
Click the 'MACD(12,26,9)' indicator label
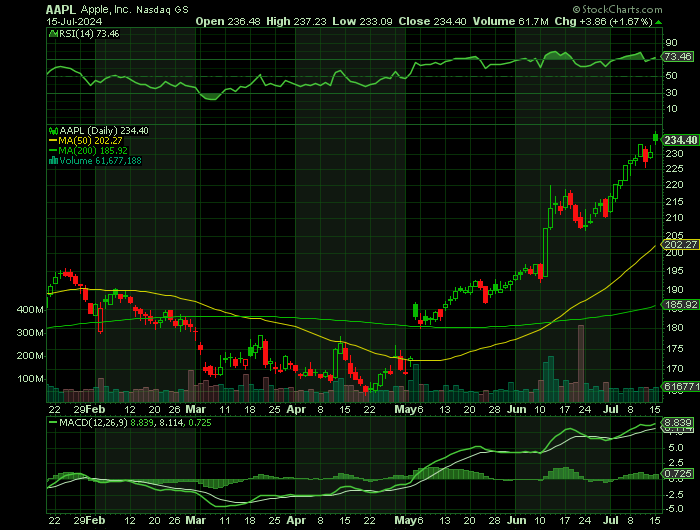93,422
